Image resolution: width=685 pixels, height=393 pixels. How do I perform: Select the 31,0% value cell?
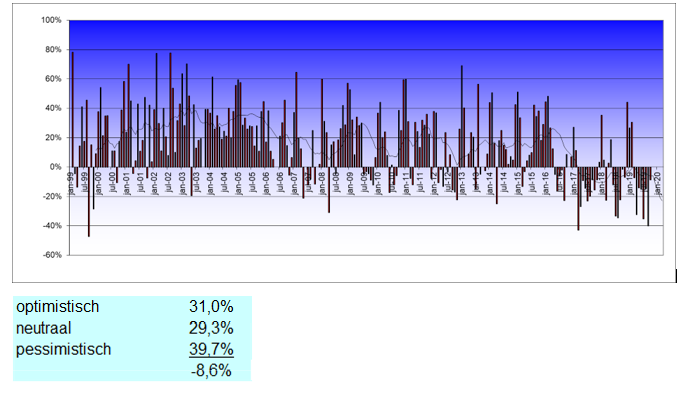tap(211, 307)
